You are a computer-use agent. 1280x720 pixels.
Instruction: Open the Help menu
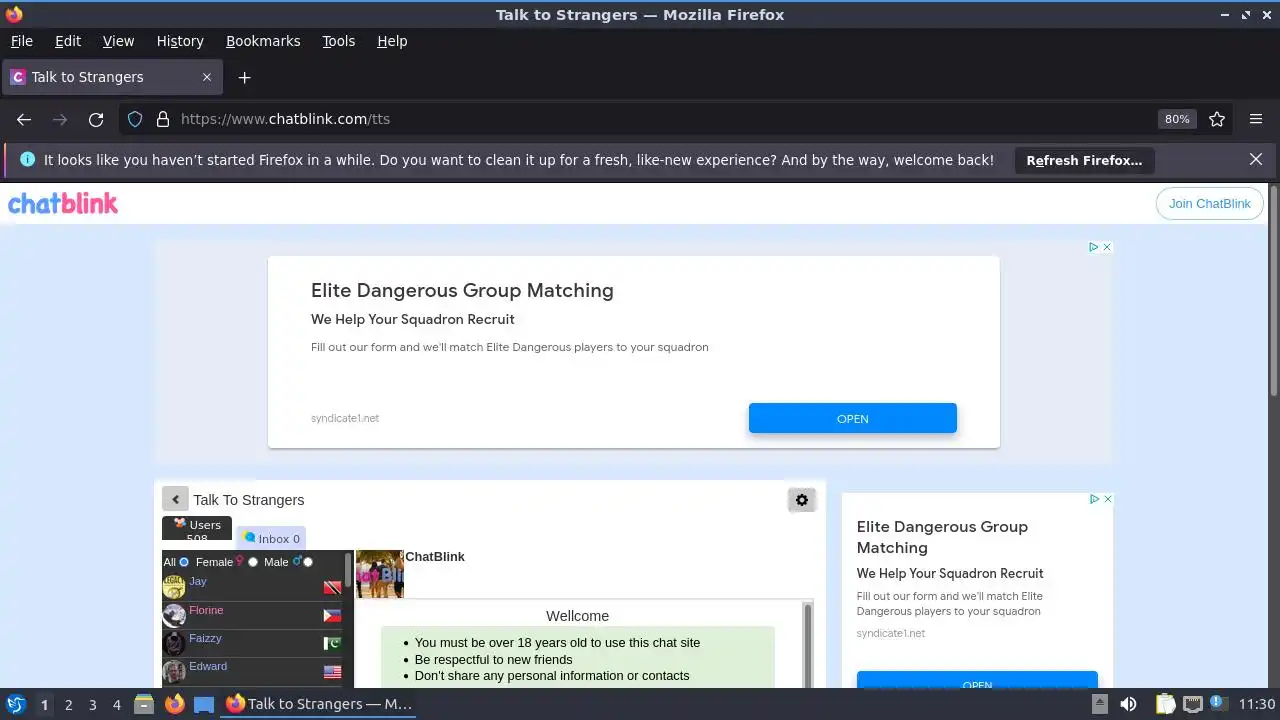pos(392,41)
